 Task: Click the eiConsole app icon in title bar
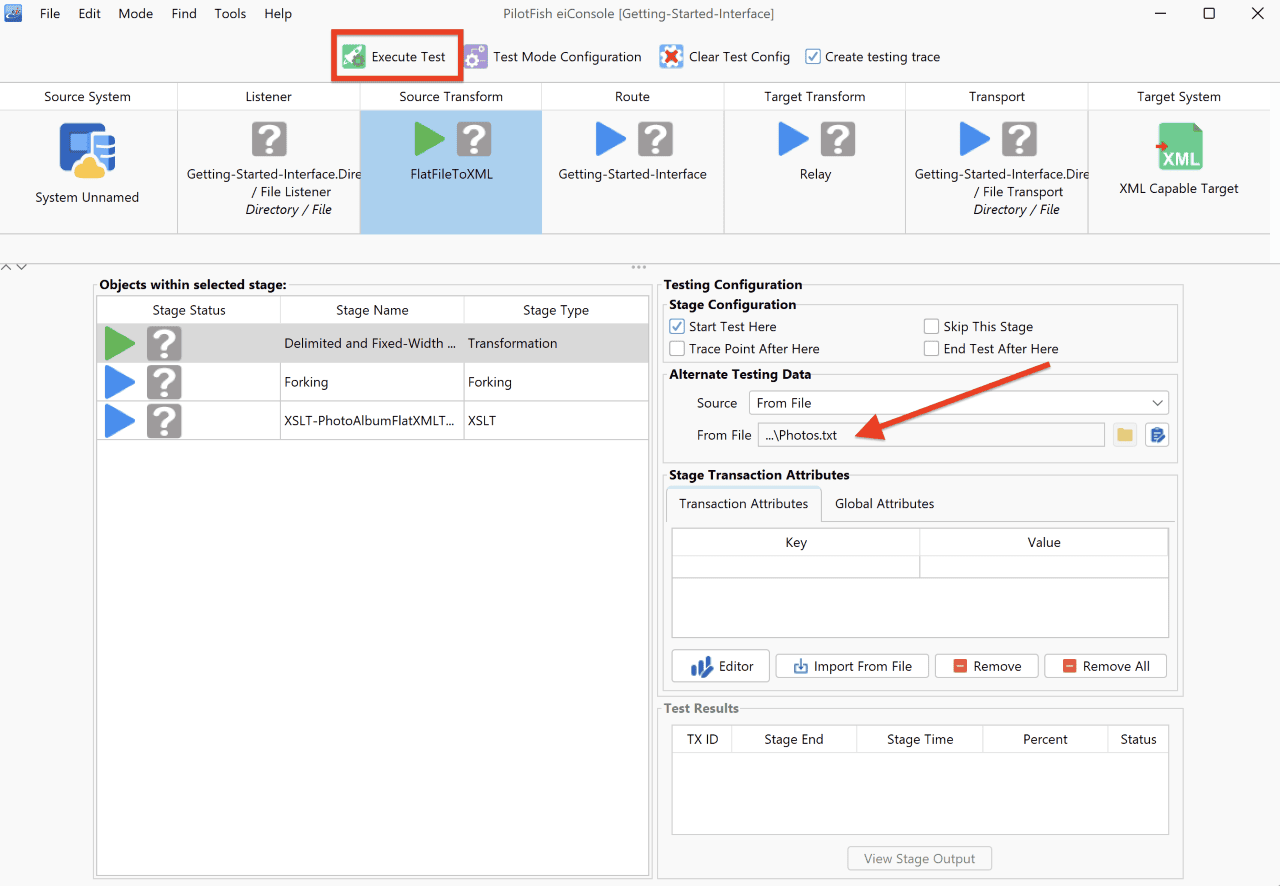click(x=14, y=14)
